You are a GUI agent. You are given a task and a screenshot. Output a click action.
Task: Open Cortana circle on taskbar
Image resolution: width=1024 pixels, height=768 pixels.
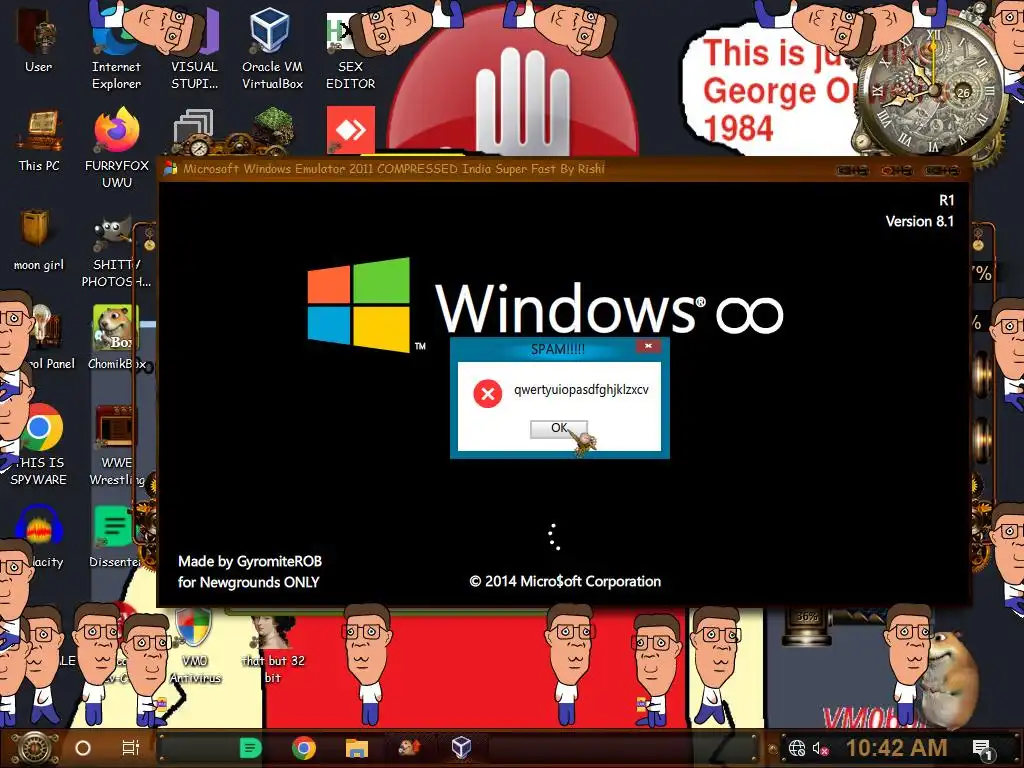[83, 748]
